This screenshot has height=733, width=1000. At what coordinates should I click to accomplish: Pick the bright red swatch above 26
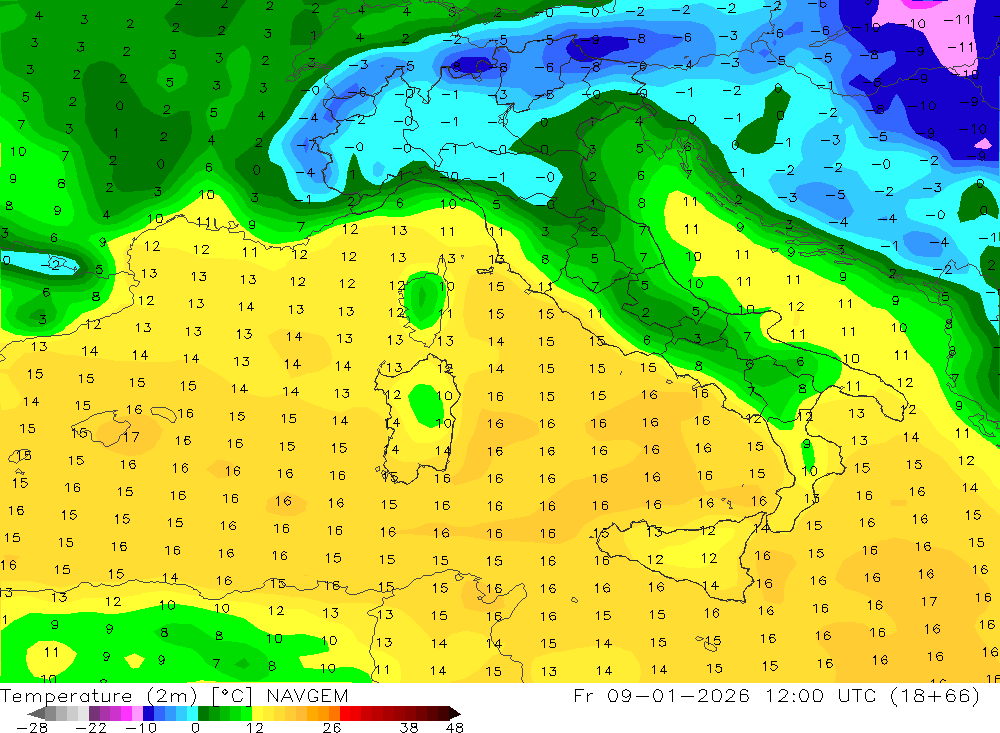click(x=345, y=714)
